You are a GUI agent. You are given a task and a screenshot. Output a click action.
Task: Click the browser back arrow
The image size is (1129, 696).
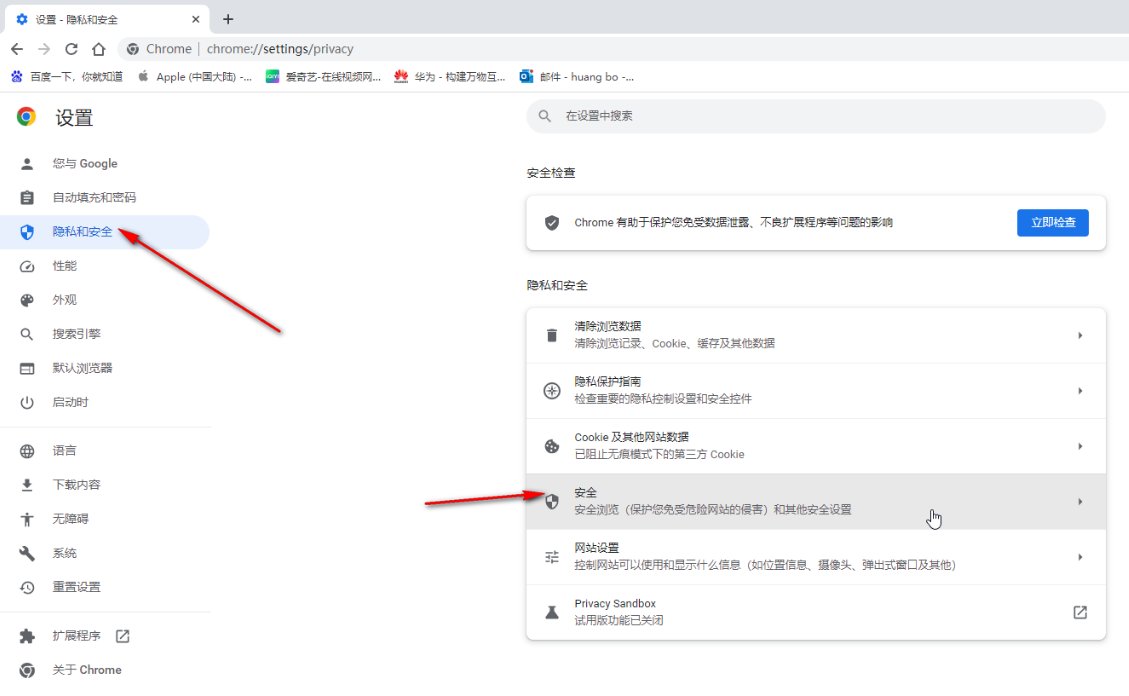(x=17, y=49)
